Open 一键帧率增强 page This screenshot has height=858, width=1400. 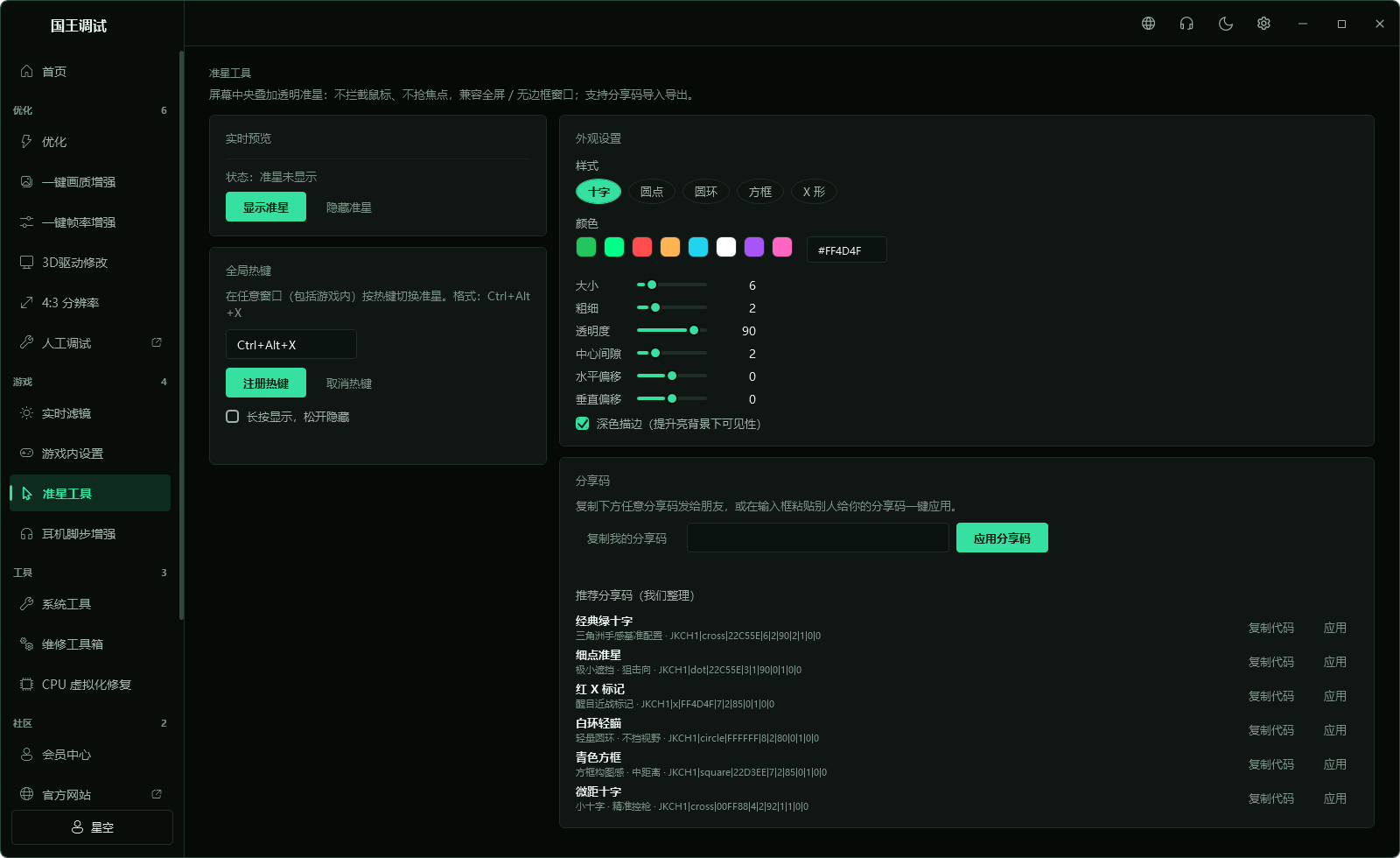click(90, 222)
